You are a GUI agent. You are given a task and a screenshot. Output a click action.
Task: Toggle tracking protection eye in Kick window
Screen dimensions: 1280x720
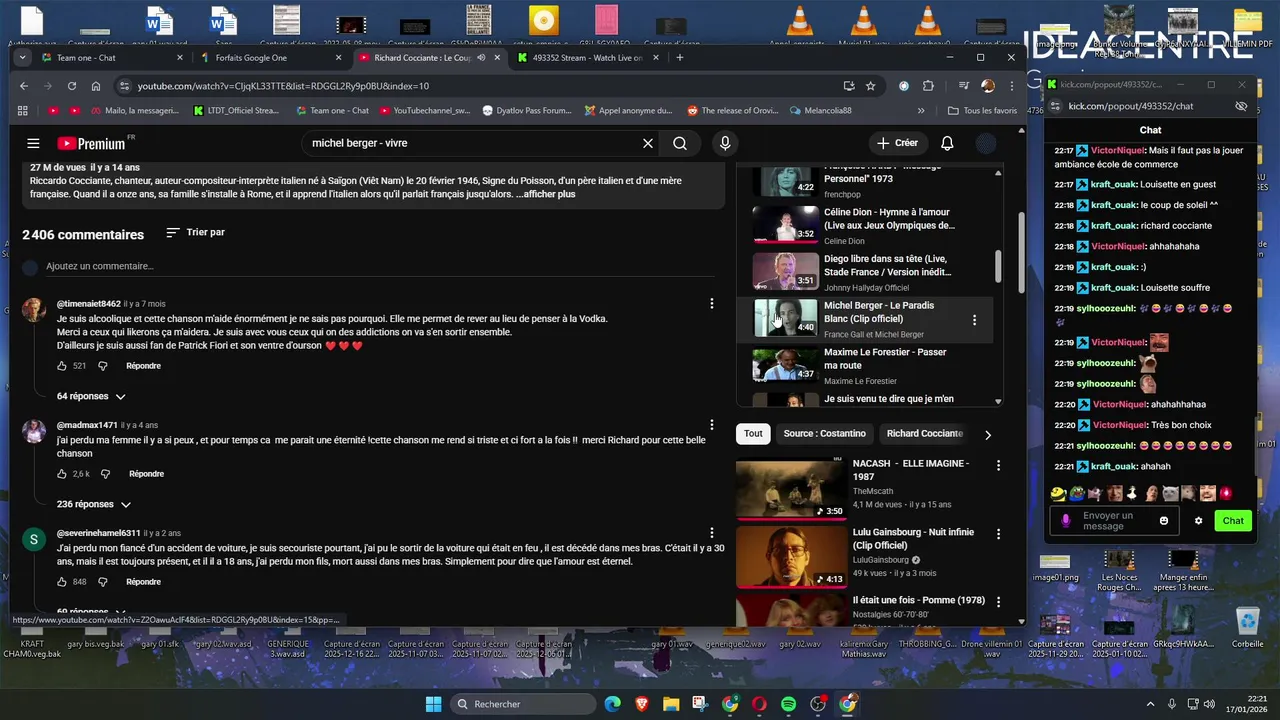click(1241, 106)
